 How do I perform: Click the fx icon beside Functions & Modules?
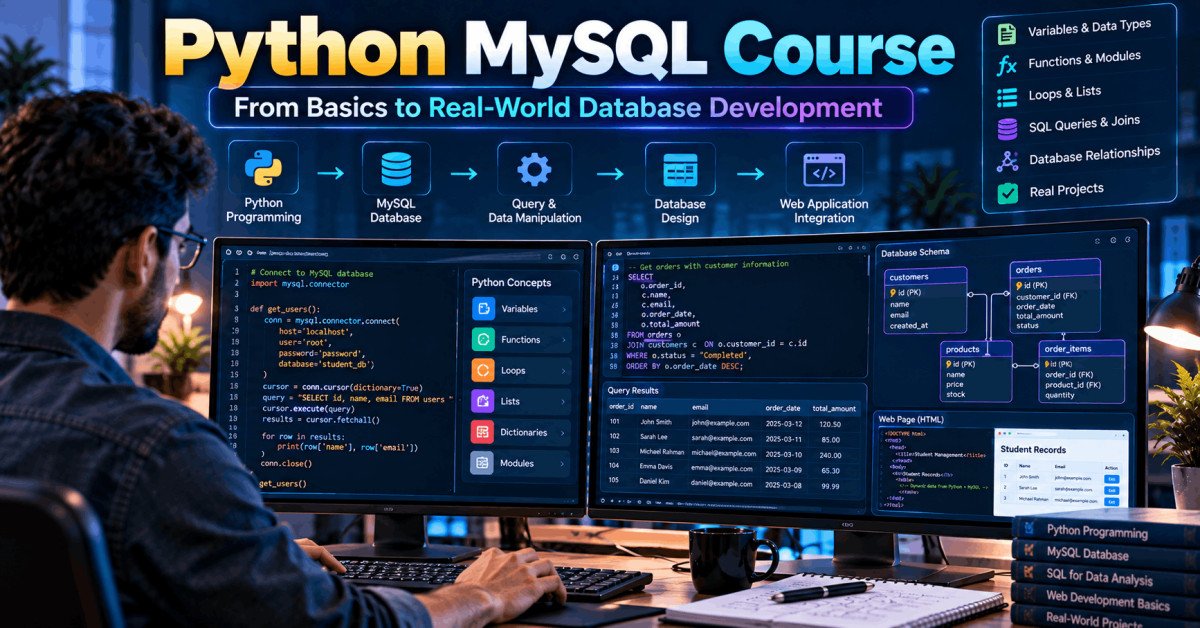[x=1007, y=66]
